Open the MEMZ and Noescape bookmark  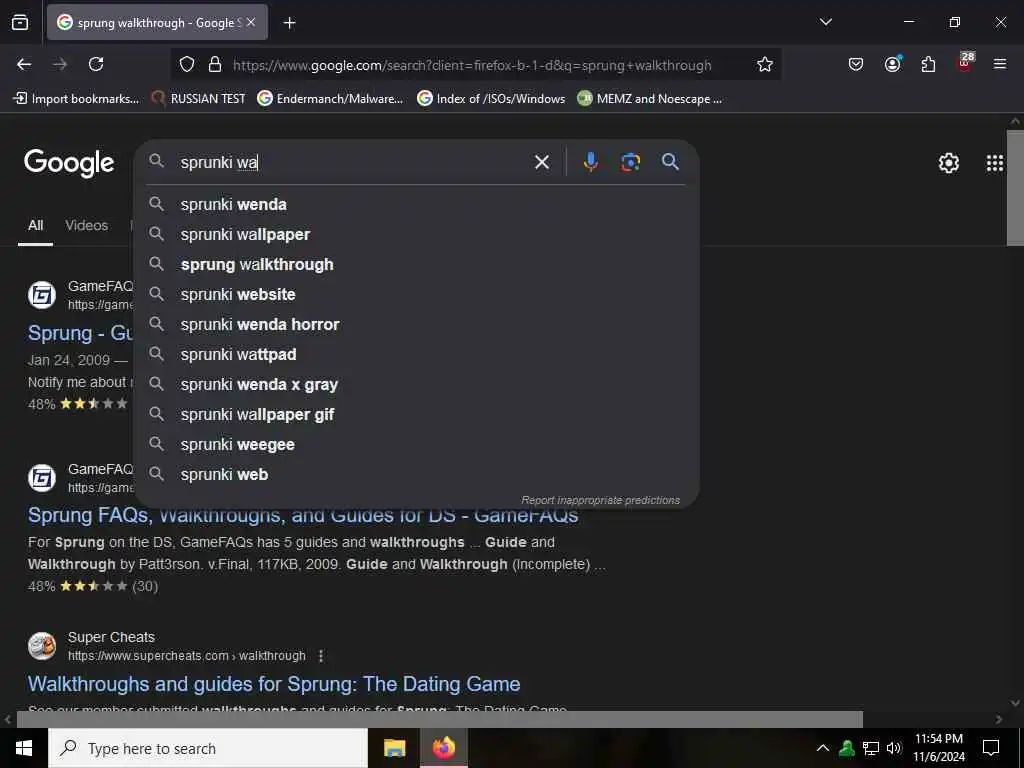650,99
